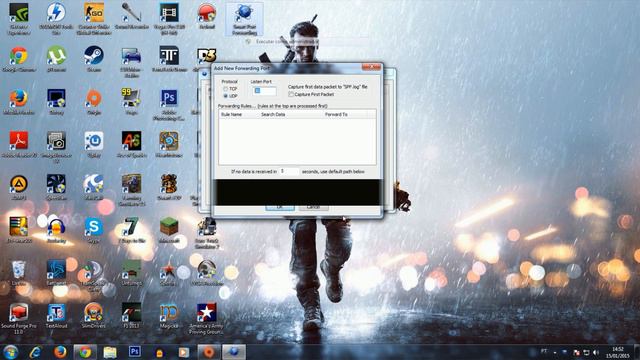Click the Listen Port input field
This screenshot has height=360, width=640.
click(x=264, y=91)
